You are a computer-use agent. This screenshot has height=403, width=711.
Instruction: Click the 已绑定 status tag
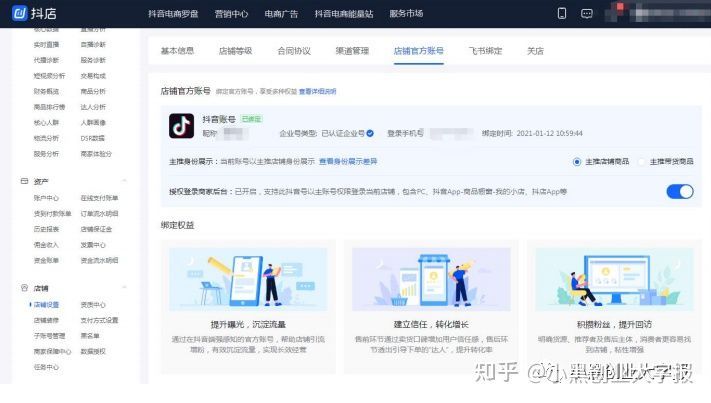(251, 119)
